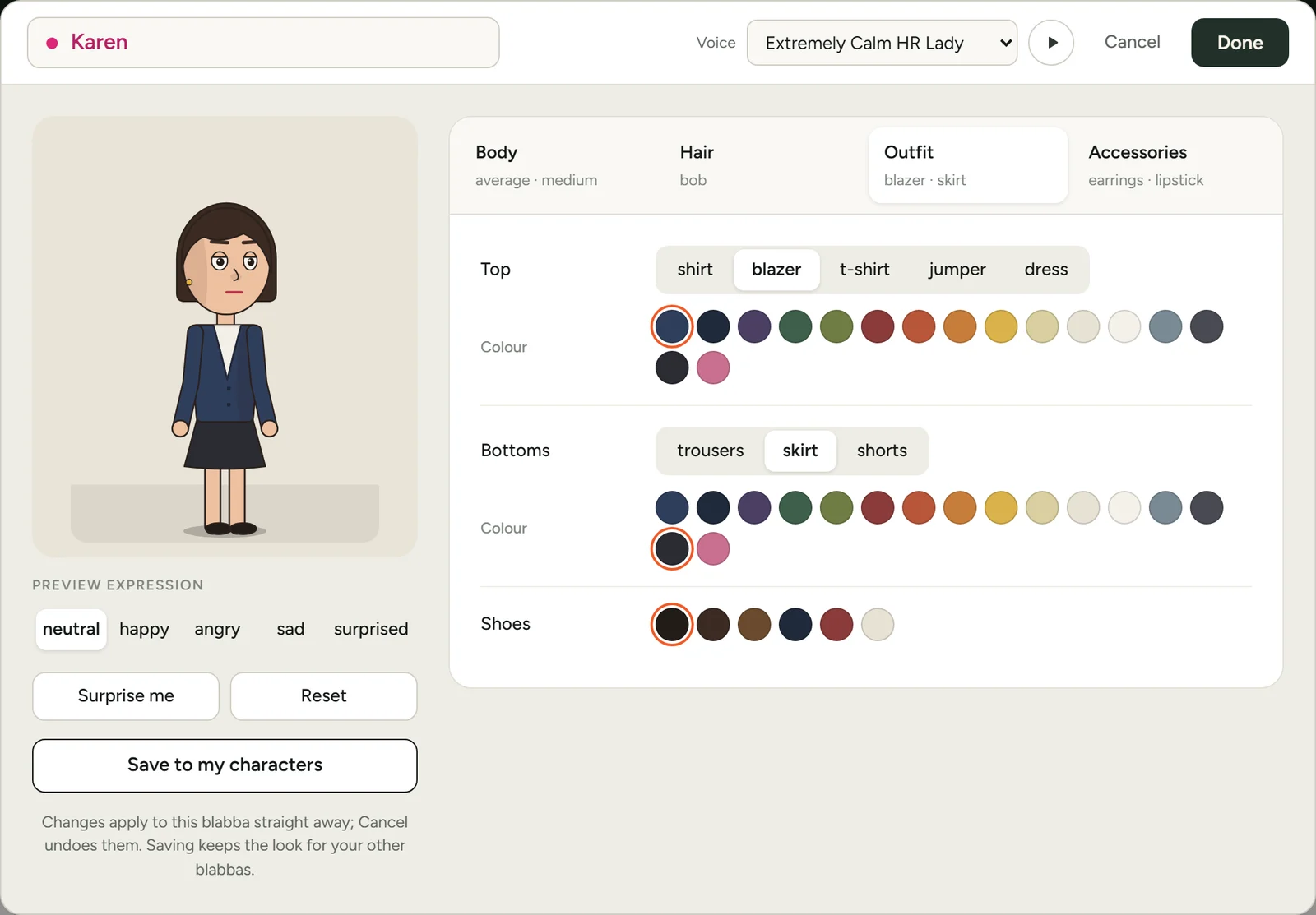Choose red shoes

tap(836, 624)
